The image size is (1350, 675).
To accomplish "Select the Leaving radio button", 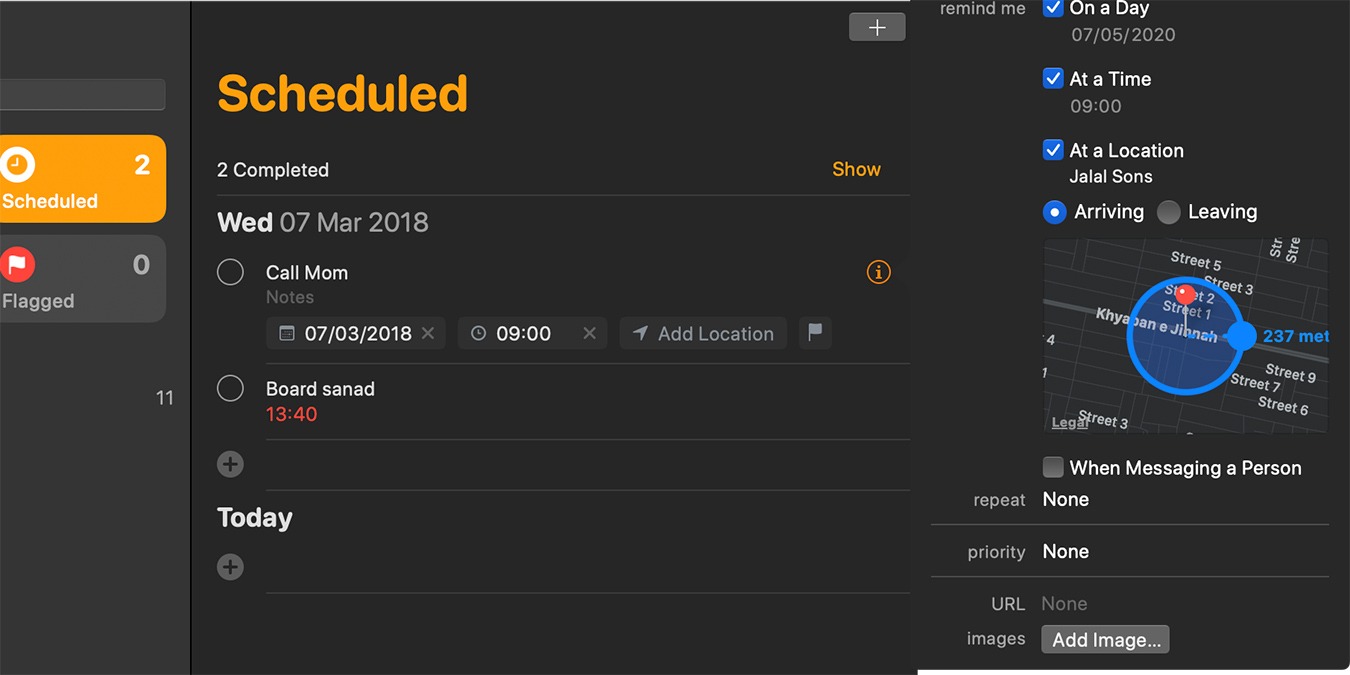I will 1167,212.
